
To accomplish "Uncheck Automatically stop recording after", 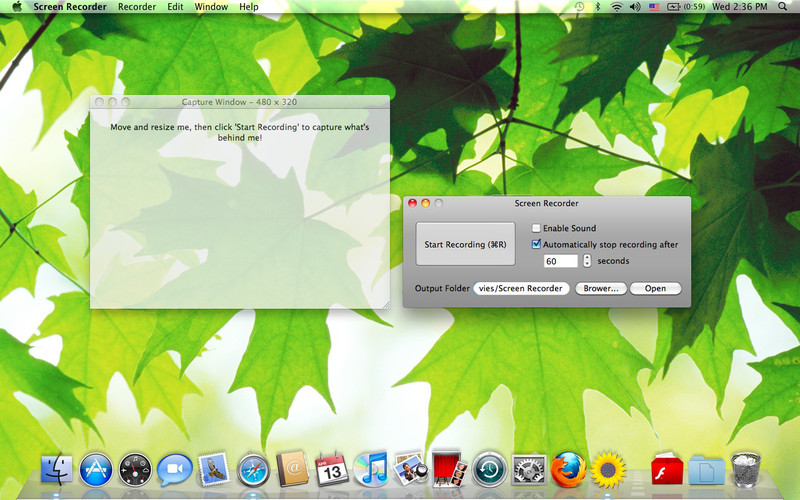I will pos(536,244).
